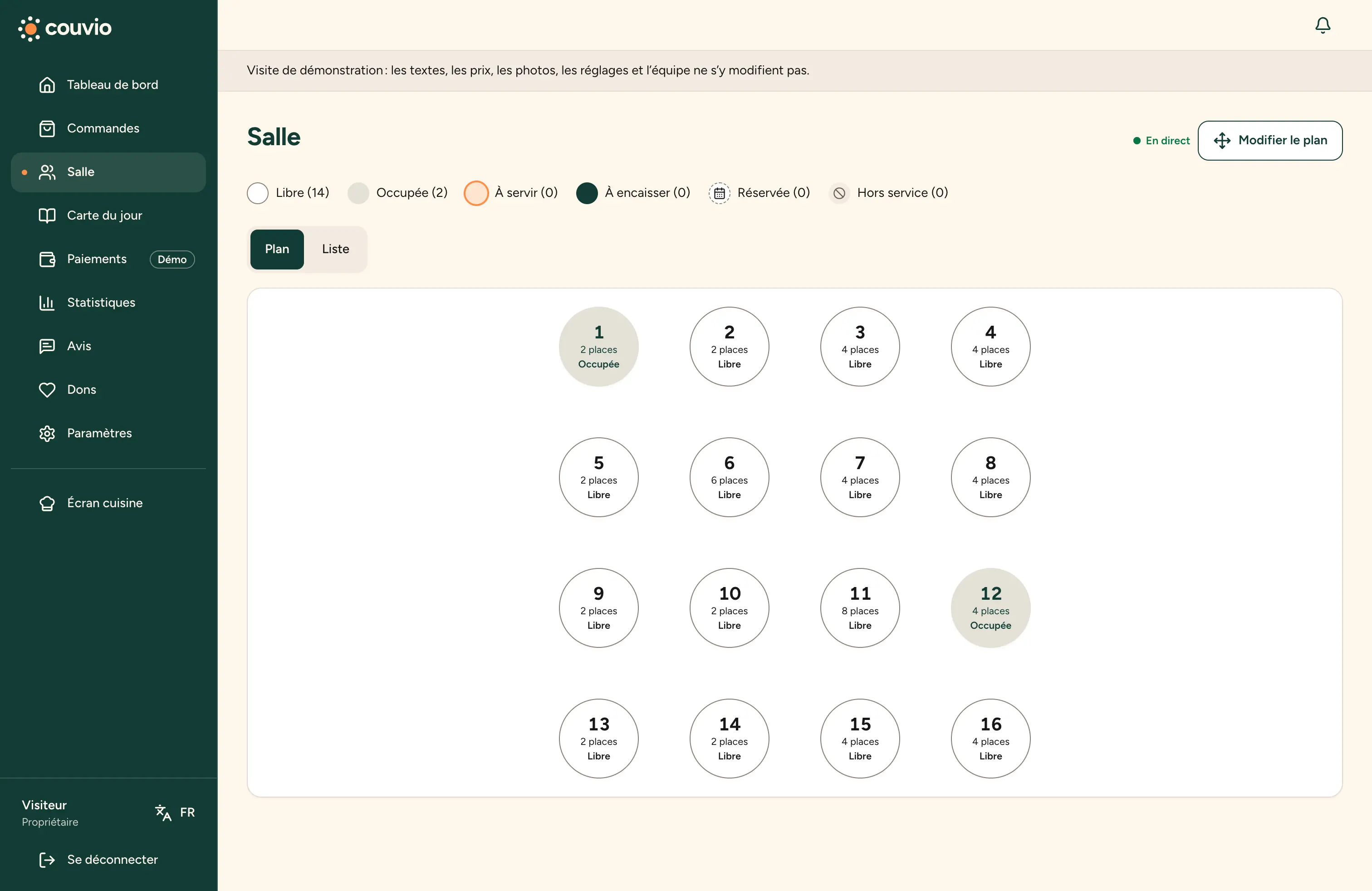Click the Carte du jour book icon
1372x891 pixels.
tap(47, 215)
